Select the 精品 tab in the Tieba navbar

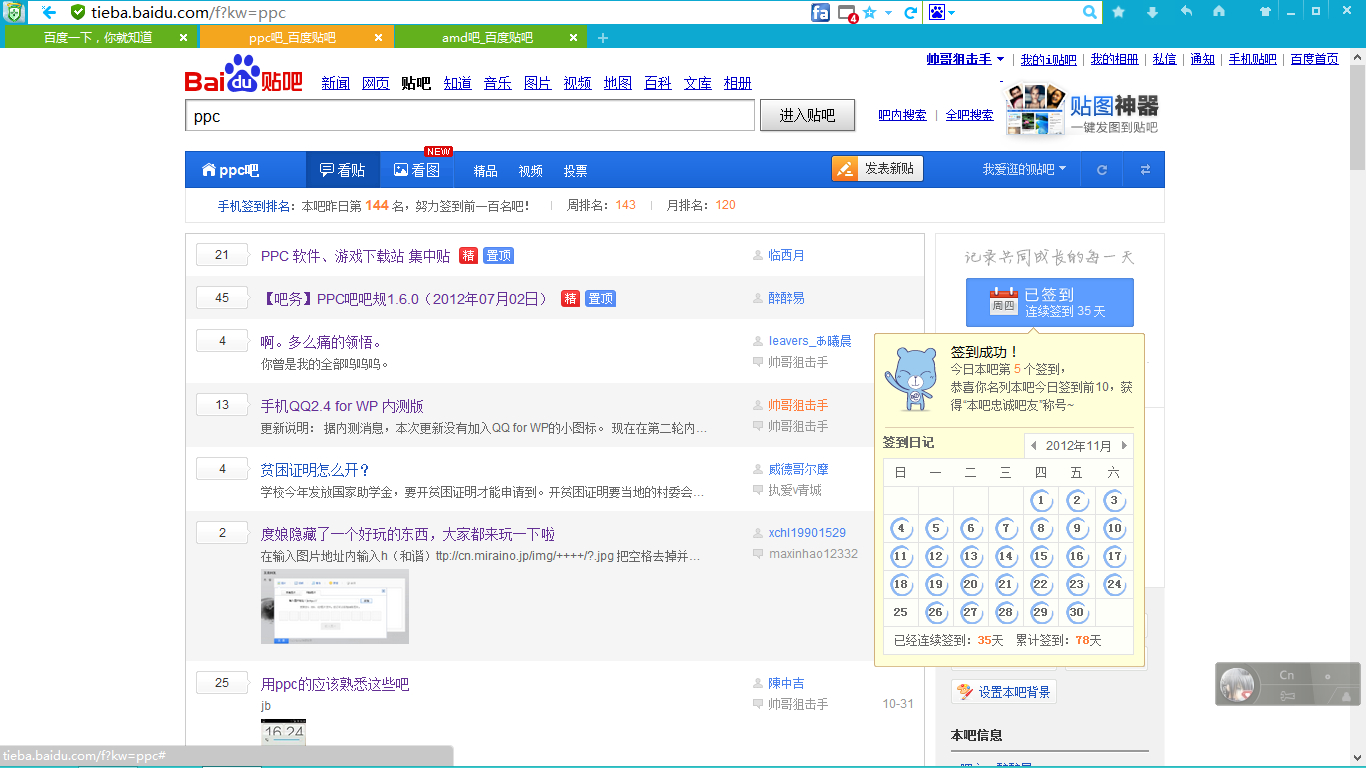(x=485, y=171)
